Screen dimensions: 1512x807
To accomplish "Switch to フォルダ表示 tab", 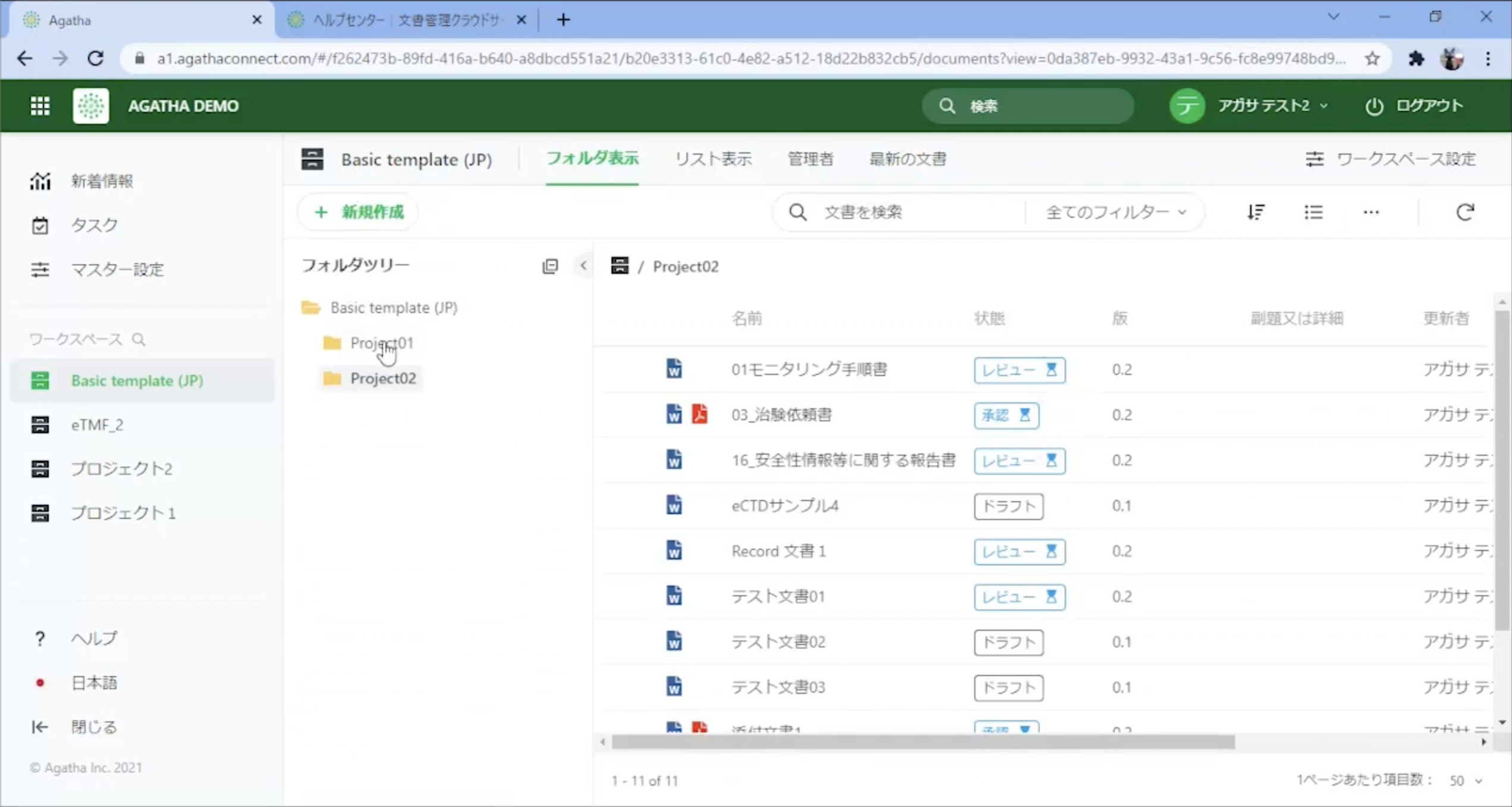I will tap(592, 158).
